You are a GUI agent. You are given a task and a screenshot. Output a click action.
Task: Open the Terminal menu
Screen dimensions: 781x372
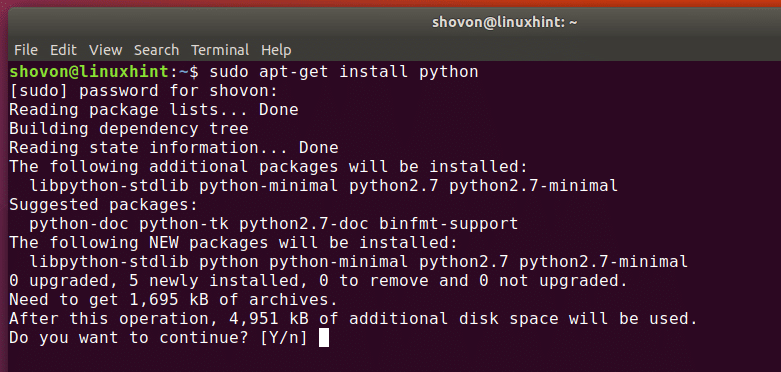point(220,50)
